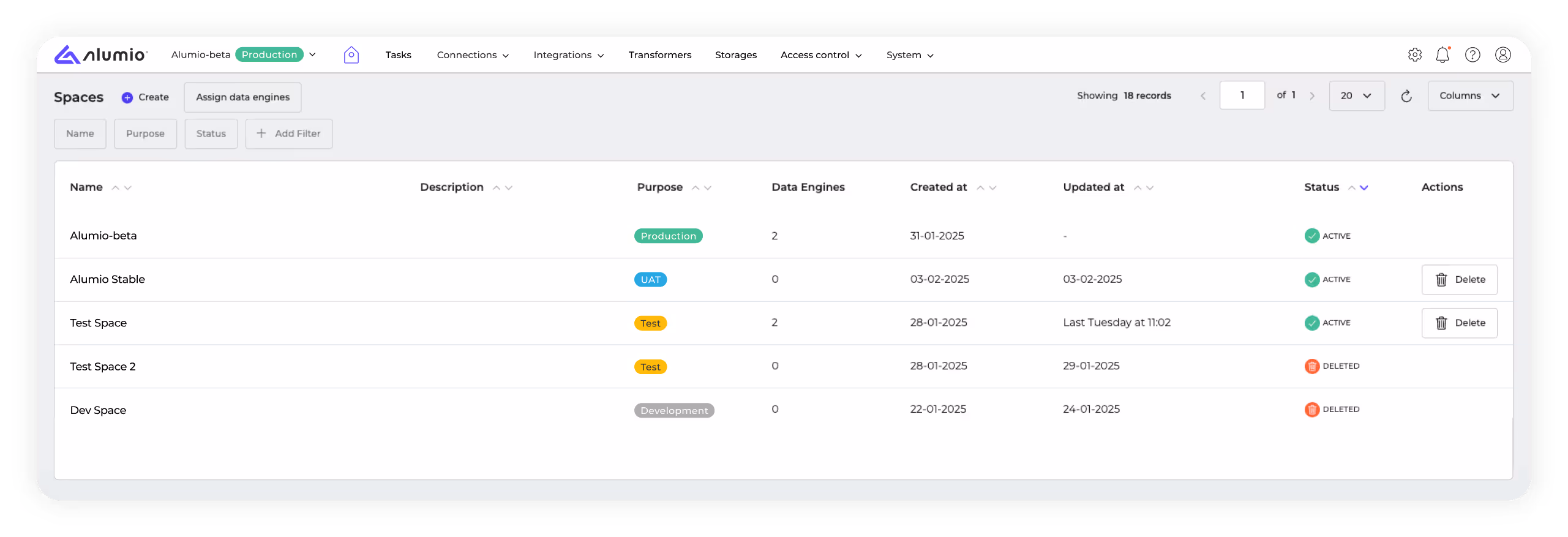Image resolution: width=1568 pixels, height=537 pixels.
Task: Sort Purpose column ascending
Action: tap(696, 188)
